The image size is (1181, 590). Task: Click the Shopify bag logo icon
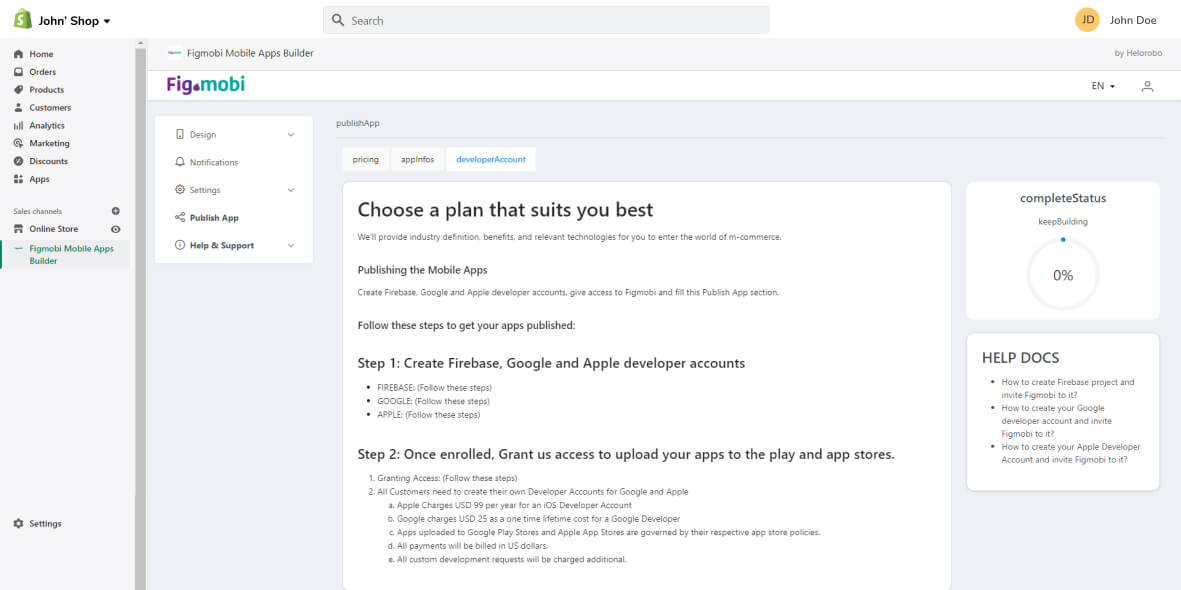click(22, 20)
